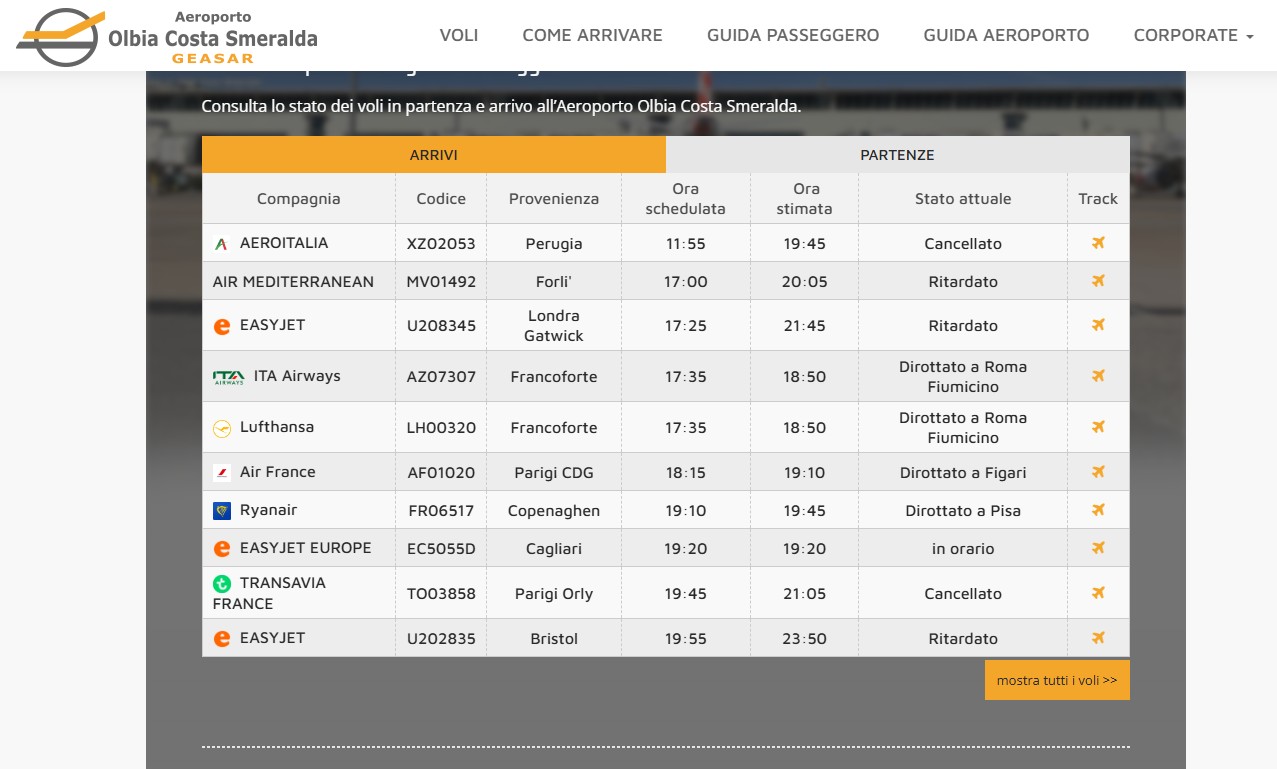Click track icon for Ryanair flight FR06517
Viewport: 1277px width, 769px height.
click(1098, 510)
